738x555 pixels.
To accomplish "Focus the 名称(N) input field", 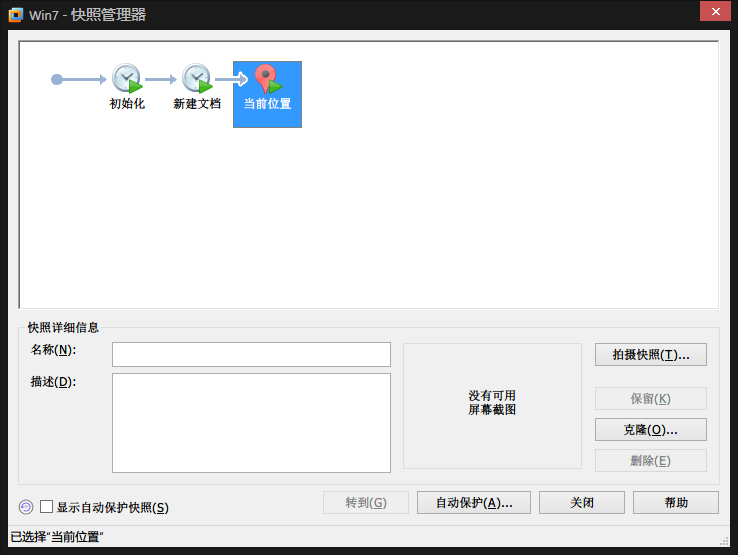I will pos(251,354).
